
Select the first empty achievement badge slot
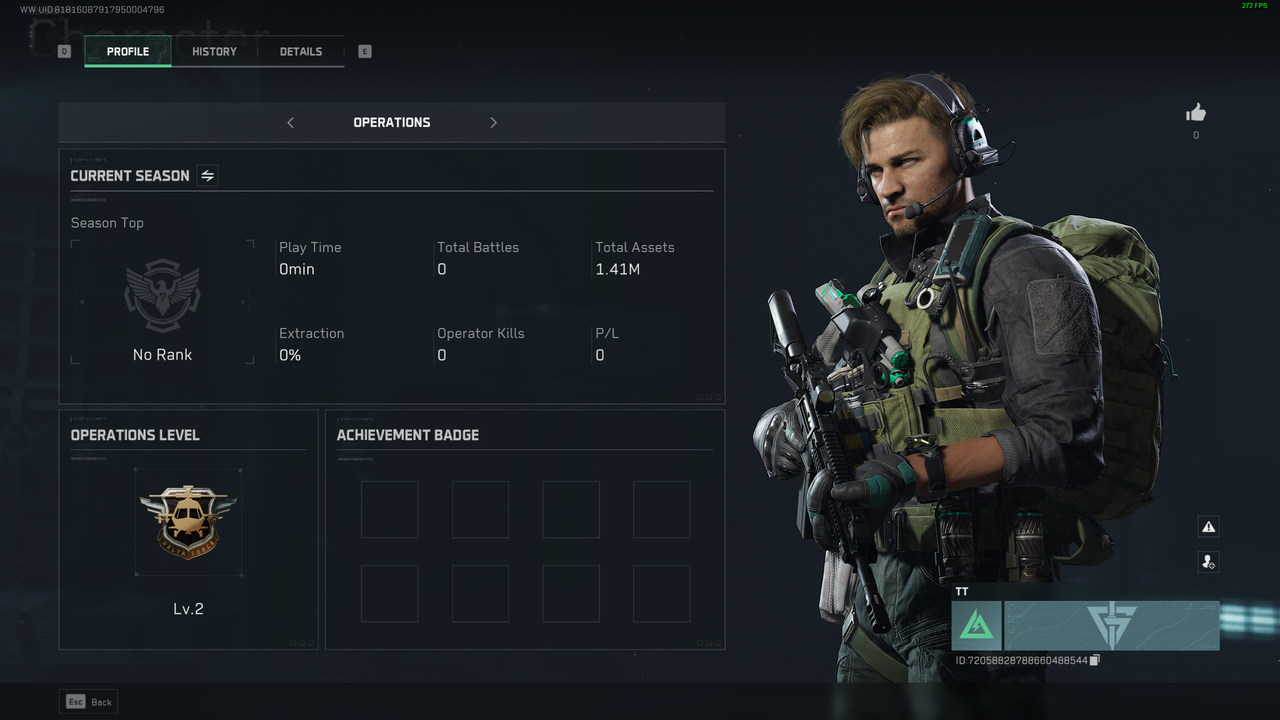(390, 510)
